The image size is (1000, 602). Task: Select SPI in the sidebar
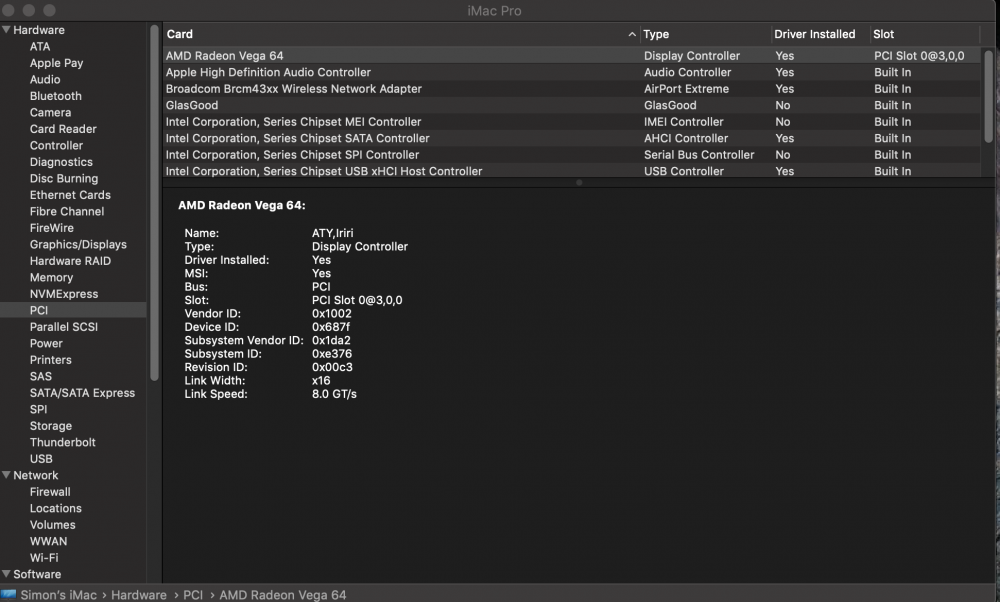(x=38, y=409)
